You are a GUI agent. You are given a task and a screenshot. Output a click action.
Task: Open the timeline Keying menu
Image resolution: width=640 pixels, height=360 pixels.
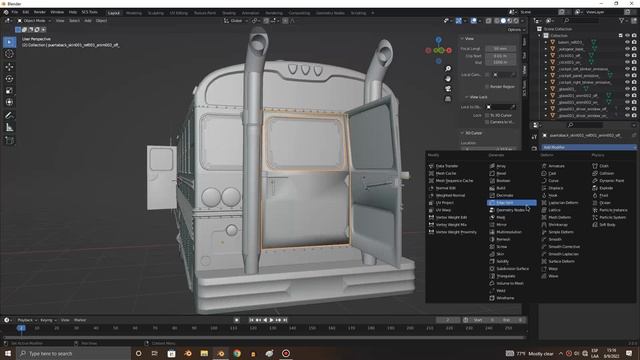tap(48, 320)
